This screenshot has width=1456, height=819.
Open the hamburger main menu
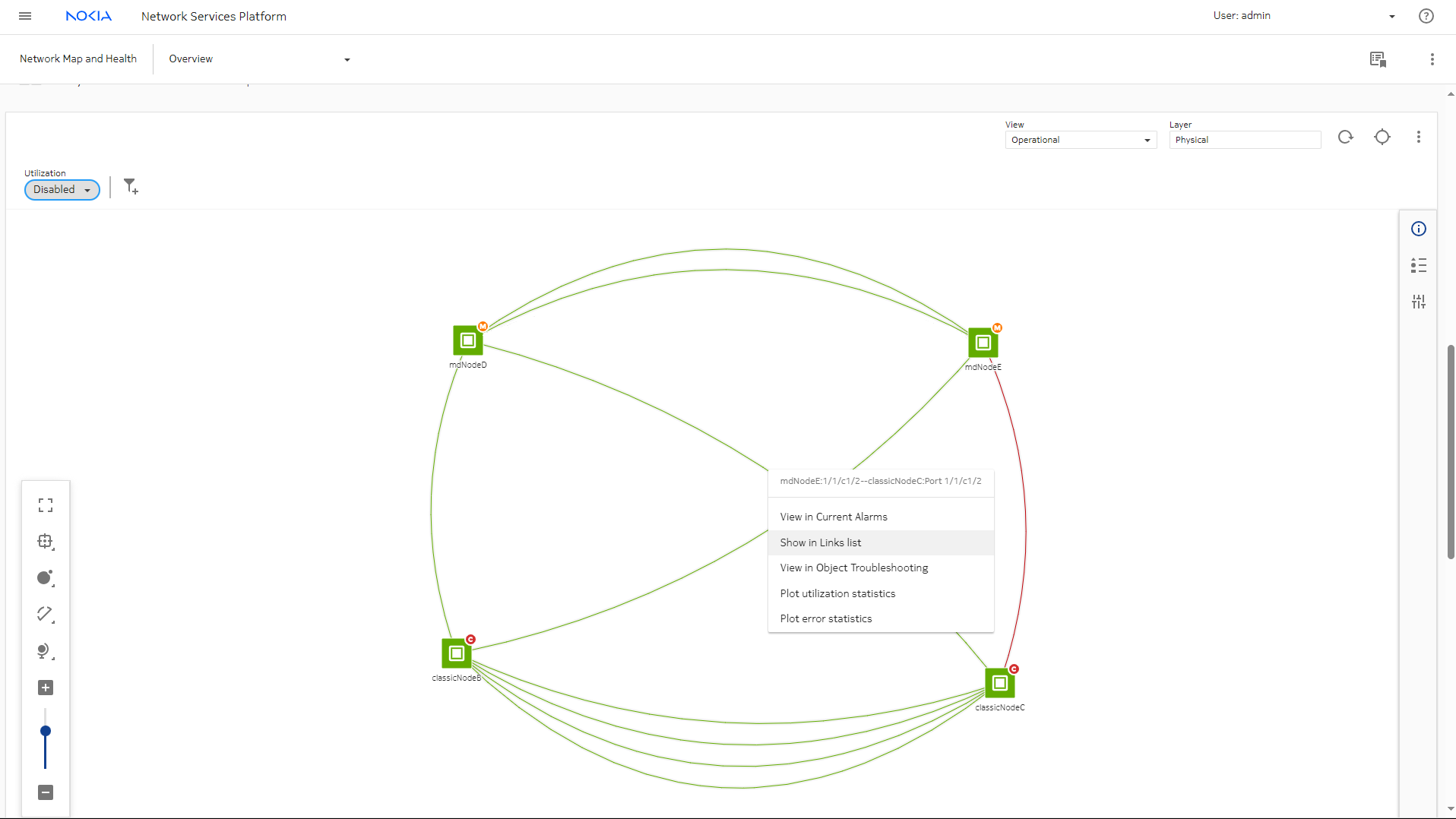25,16
